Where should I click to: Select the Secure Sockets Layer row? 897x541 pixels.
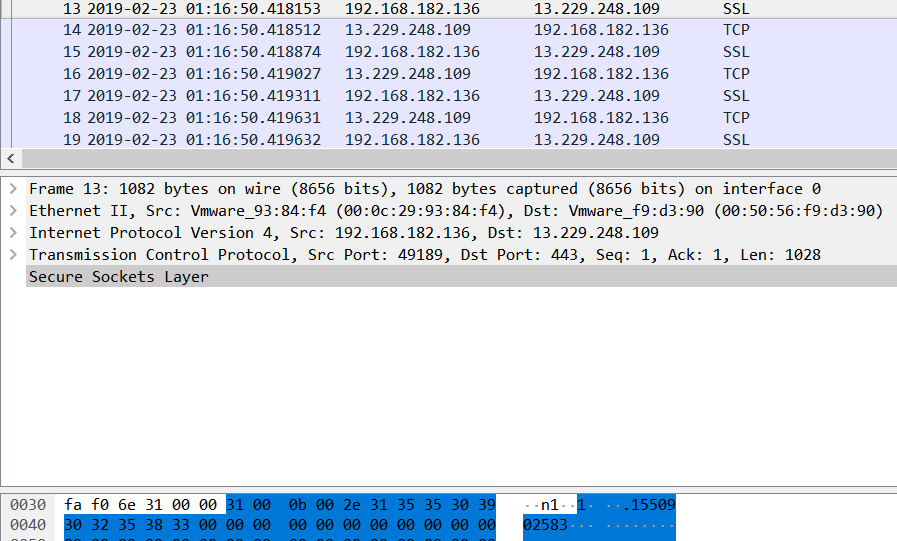click(118, 277)
